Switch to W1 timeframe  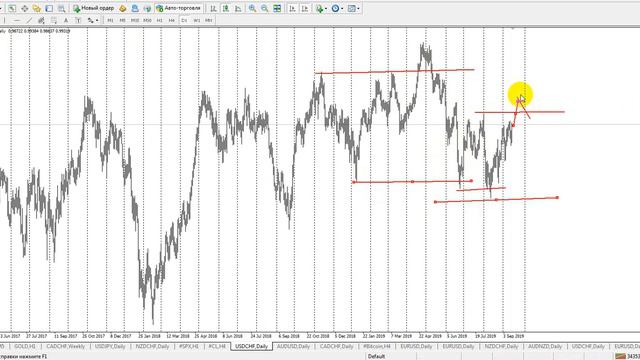197,20
